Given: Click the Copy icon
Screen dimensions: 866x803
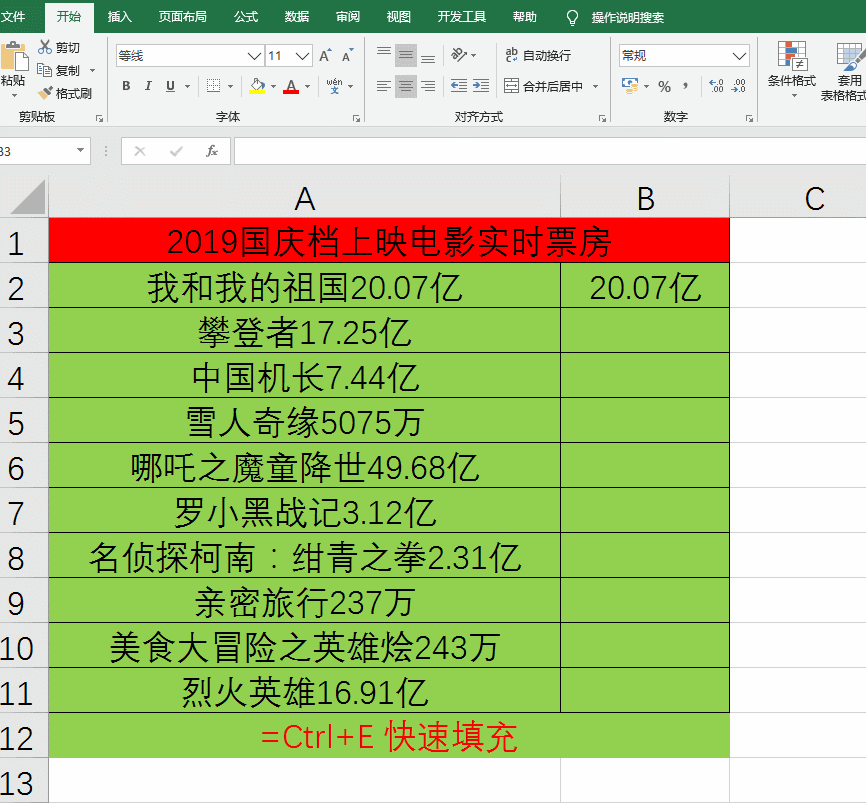Looking at the screenshot, I should coord(44,70).
